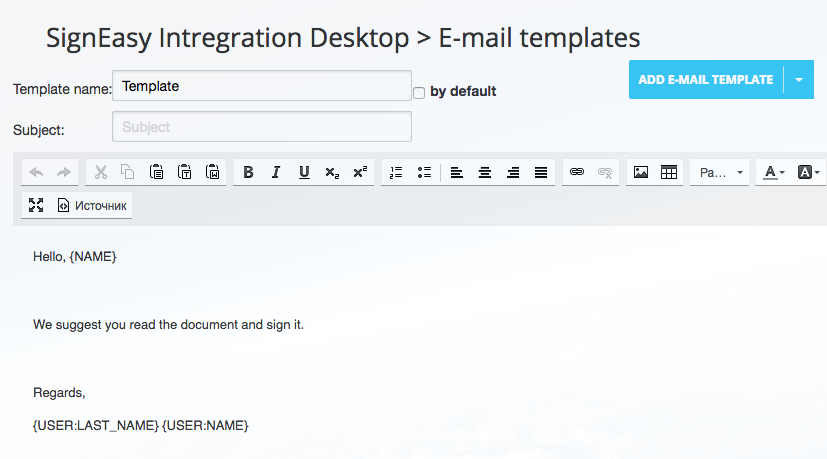
Task: Apply superscript formatting
Action: [x=360, y=173]
